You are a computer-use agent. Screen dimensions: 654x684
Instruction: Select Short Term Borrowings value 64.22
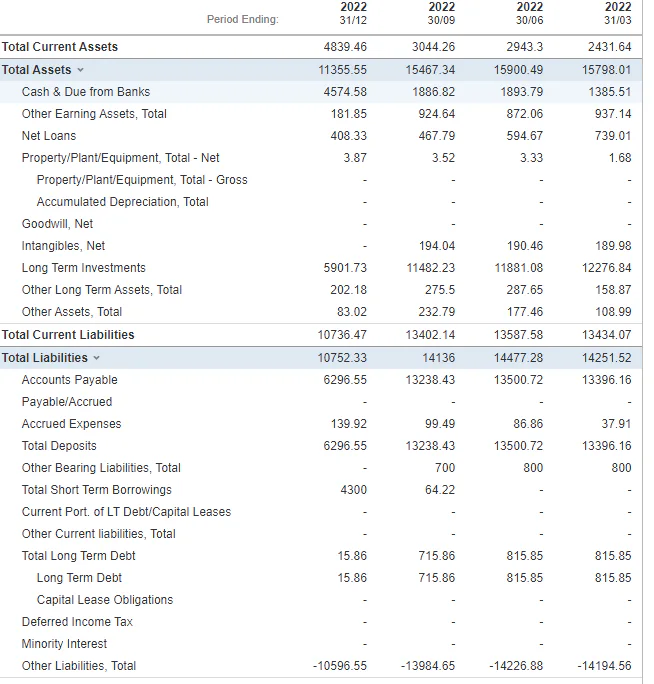[x=440, y=490]
